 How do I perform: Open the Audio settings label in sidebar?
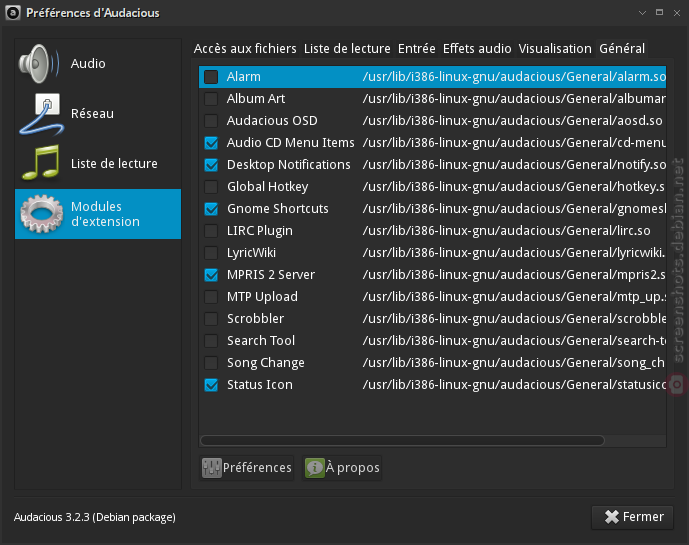point(88,64)
